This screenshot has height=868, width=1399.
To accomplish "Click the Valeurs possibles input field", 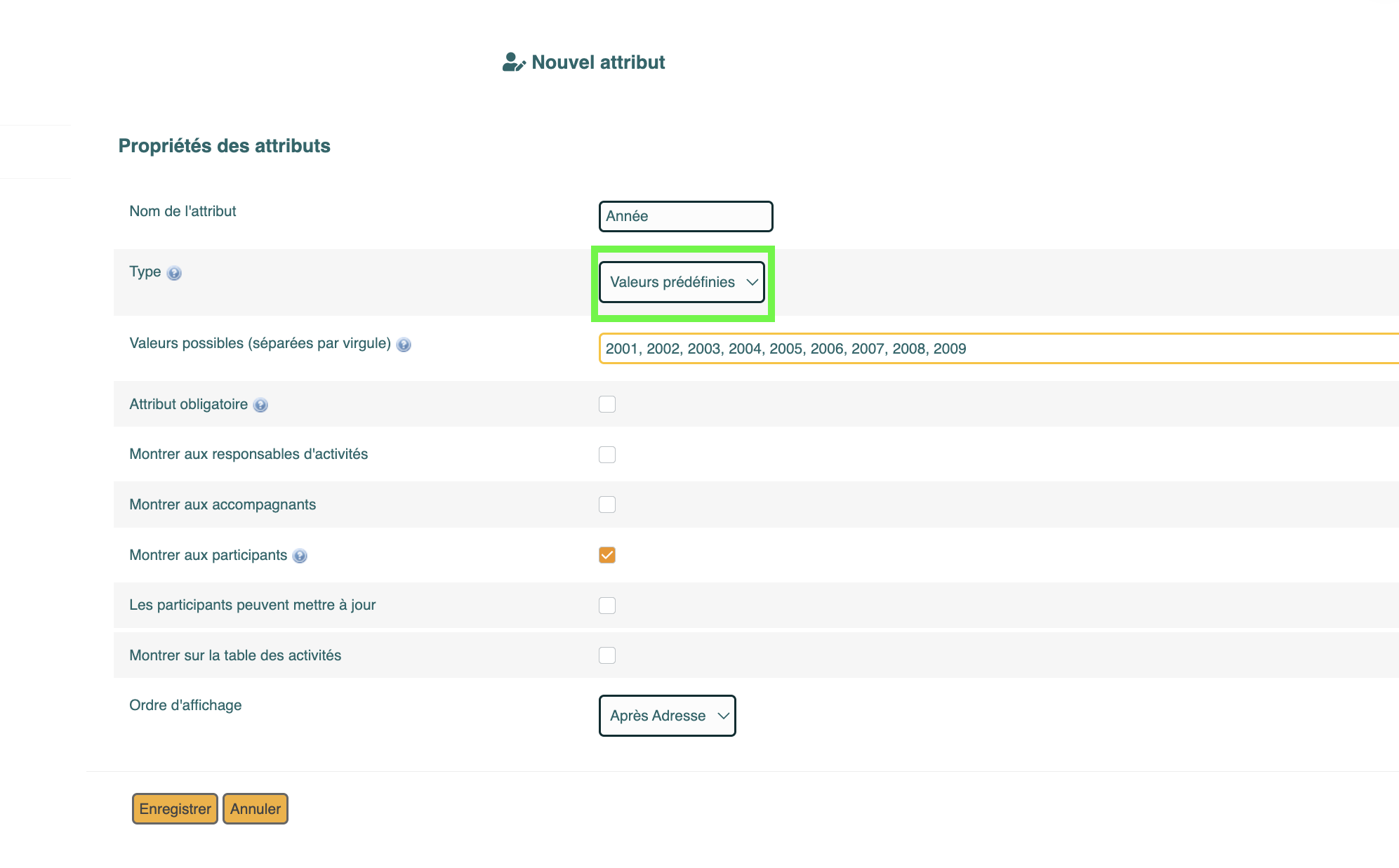I will (999, 349).
